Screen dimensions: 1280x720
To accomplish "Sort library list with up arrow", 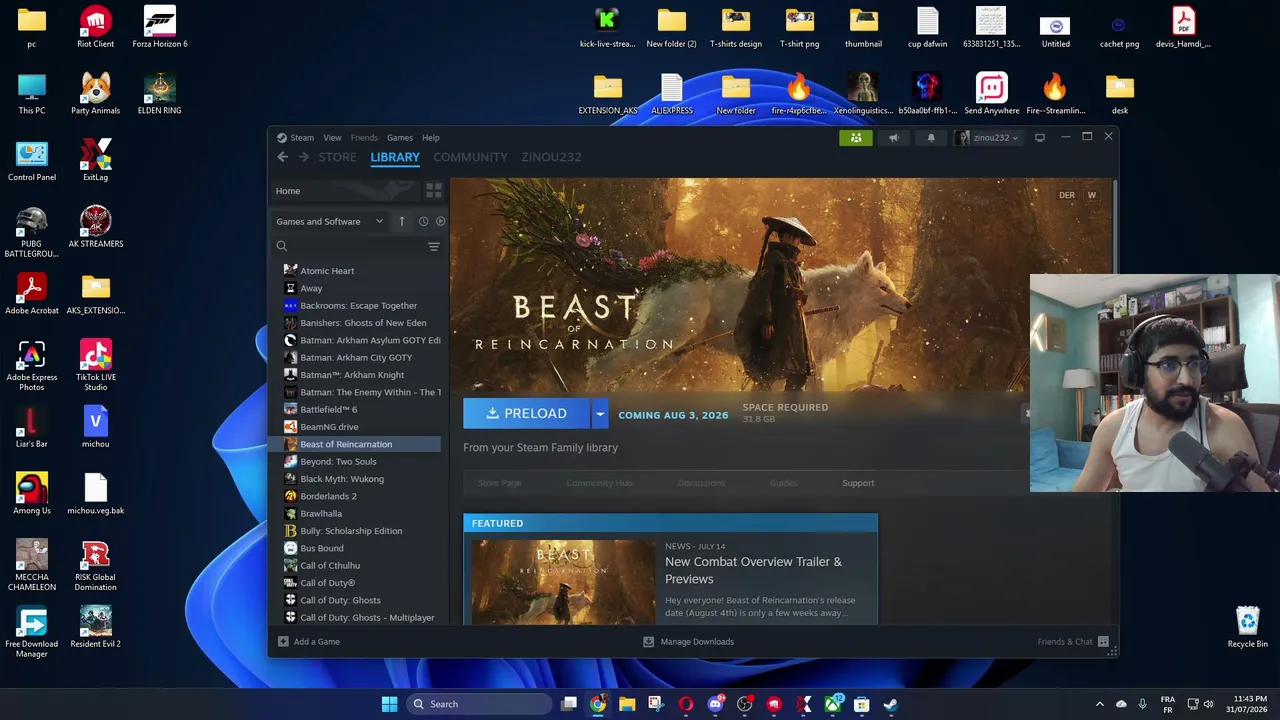I will [x=402, y=221].
